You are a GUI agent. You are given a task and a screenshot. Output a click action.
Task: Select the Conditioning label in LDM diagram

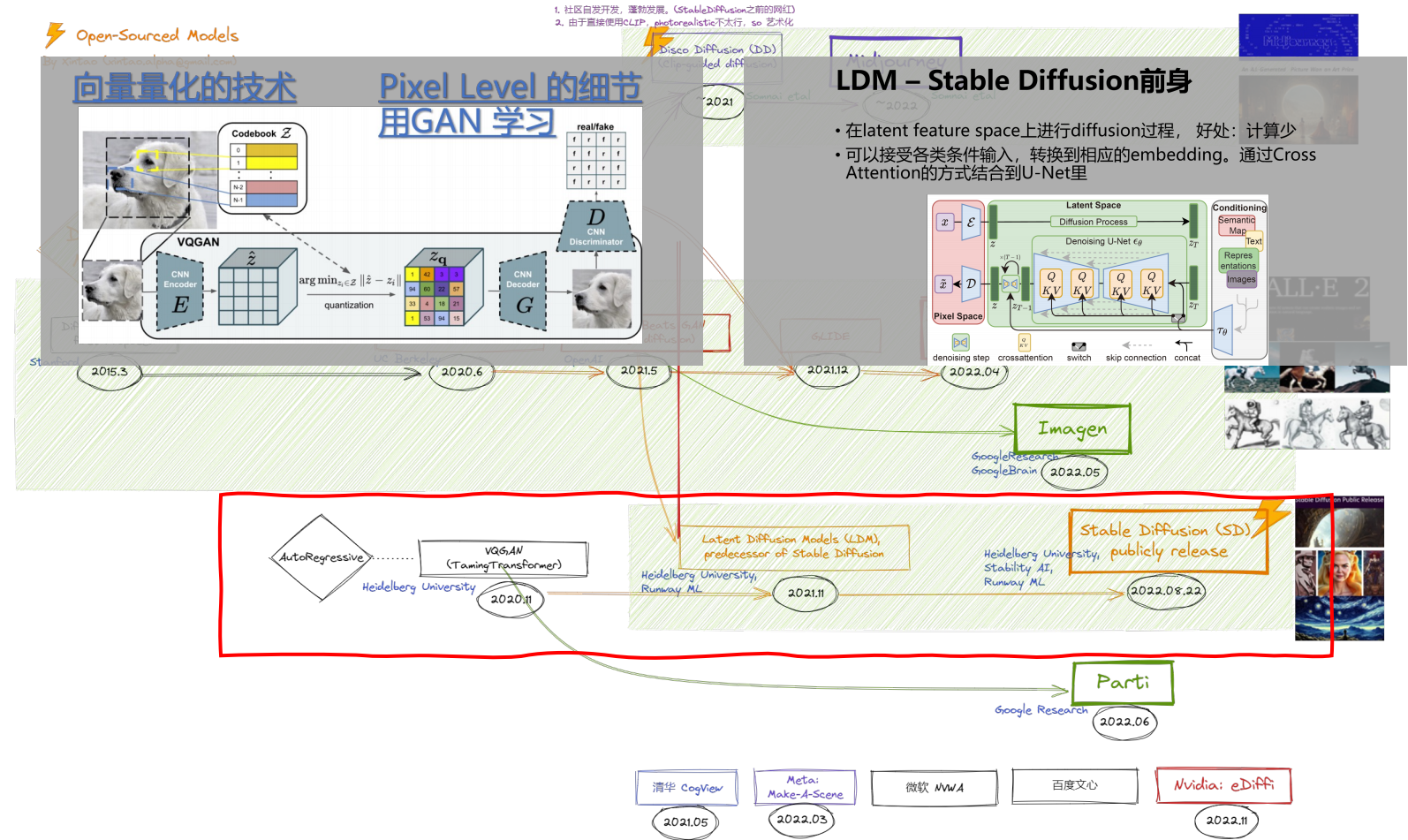click(1239, 208)
